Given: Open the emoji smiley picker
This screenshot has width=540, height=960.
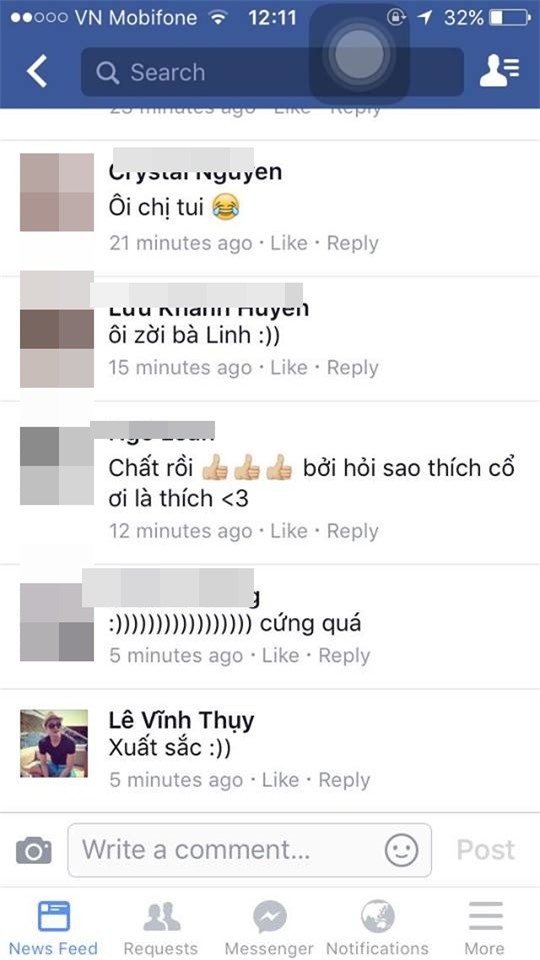Looking at the screenshot, I should 402,850.
